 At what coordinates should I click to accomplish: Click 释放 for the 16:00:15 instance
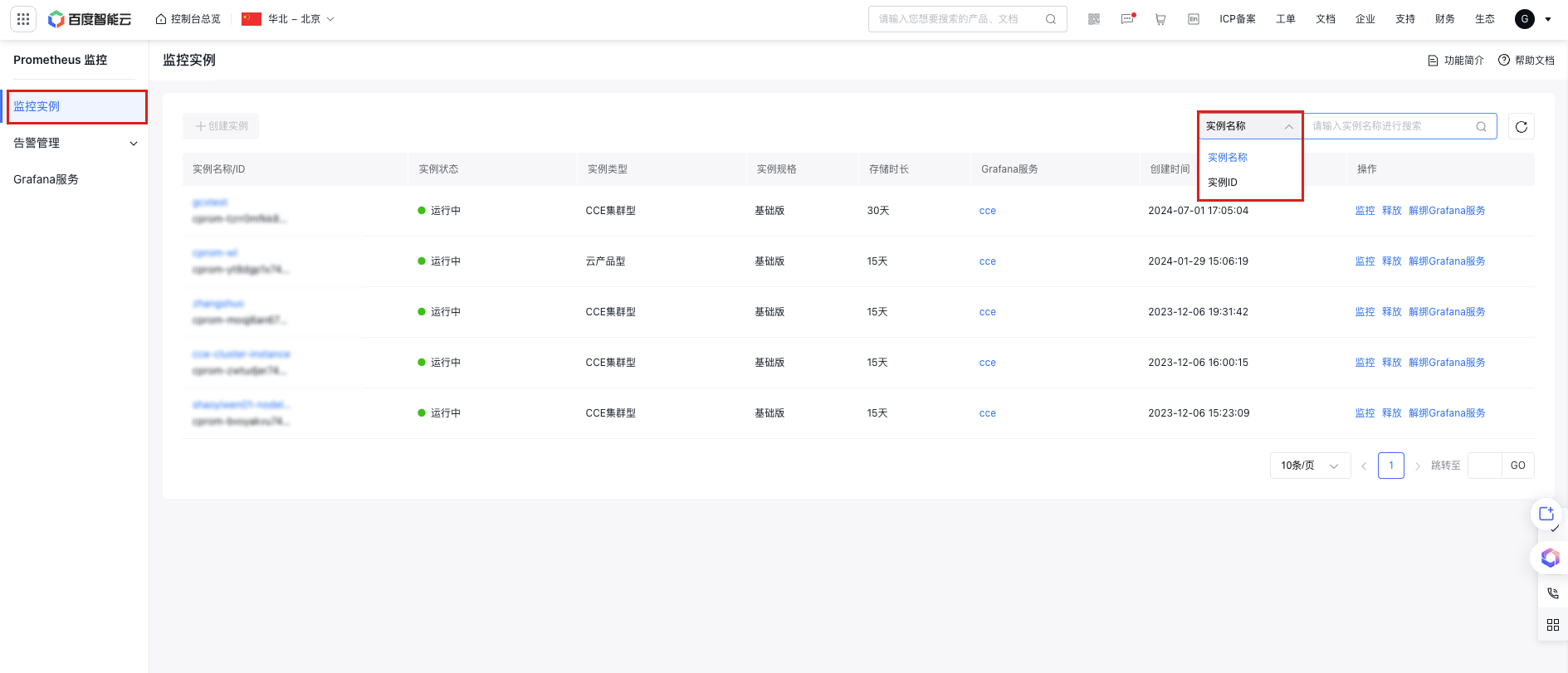(x=1391, y=363)
